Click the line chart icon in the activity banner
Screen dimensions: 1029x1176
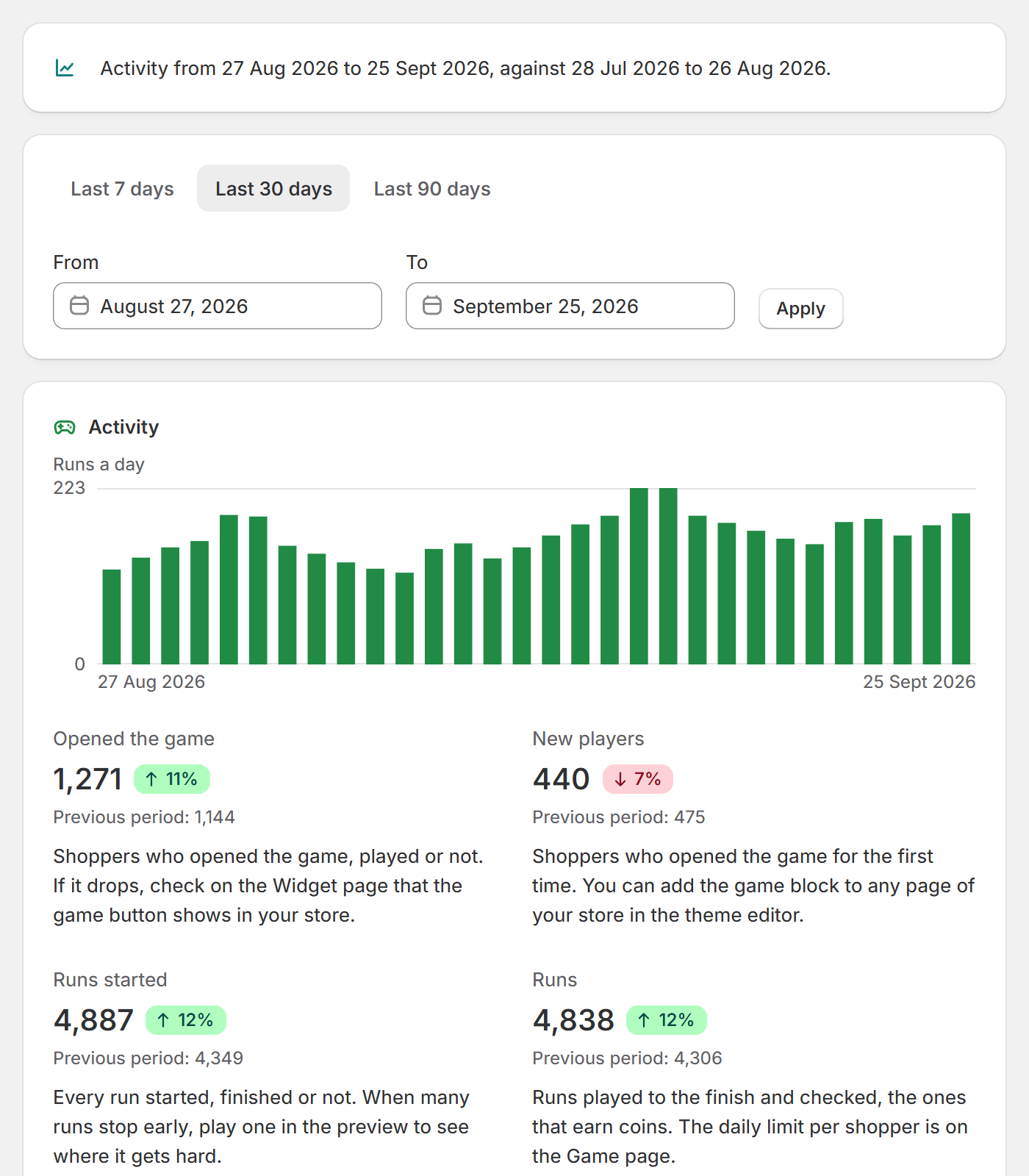pos(65,68)
